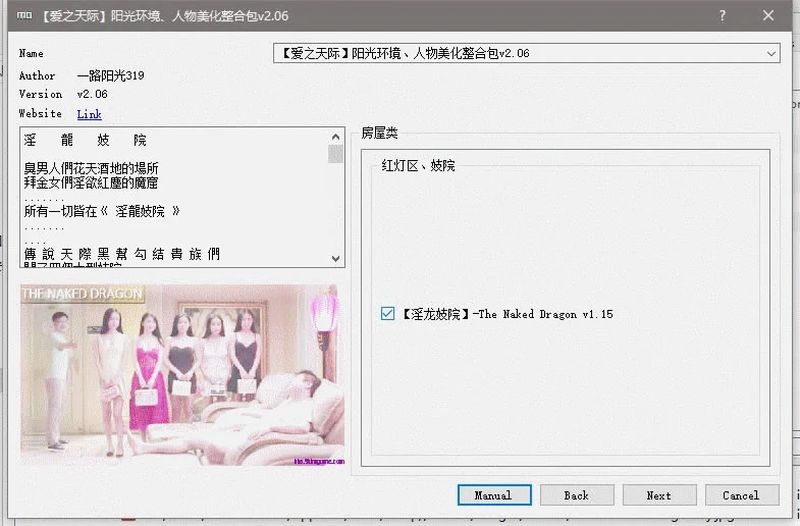Click the question mark help button

(x=722, y=16)
